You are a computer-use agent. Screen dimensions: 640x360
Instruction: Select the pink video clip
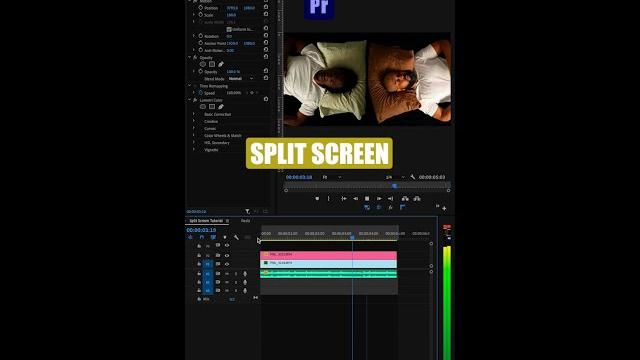[329, 255]
